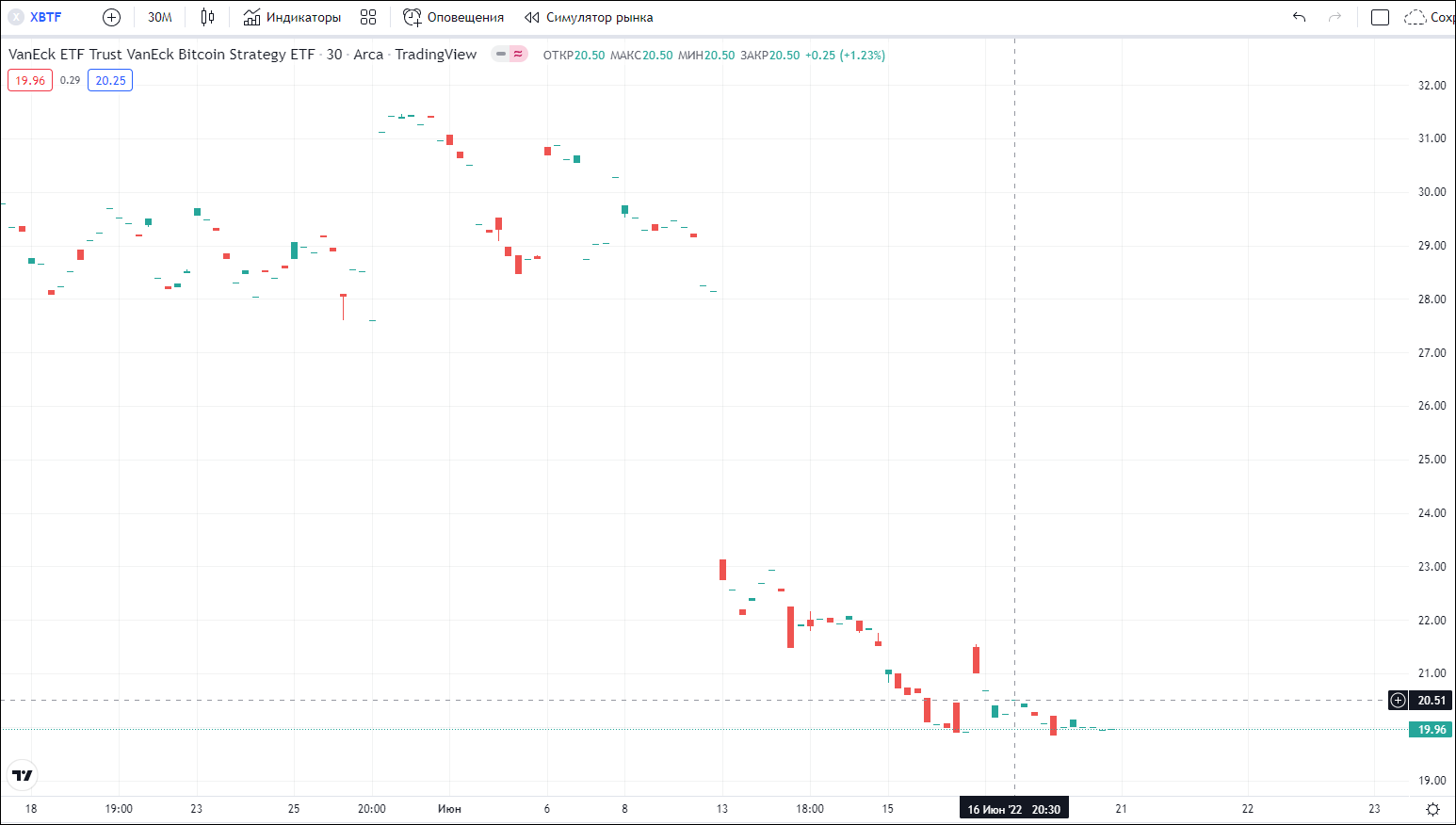Image resolution: width=1456 pixels, height=825 pixels.
Task: Click the red 19.96 sell price button
Action: (30, 80)
